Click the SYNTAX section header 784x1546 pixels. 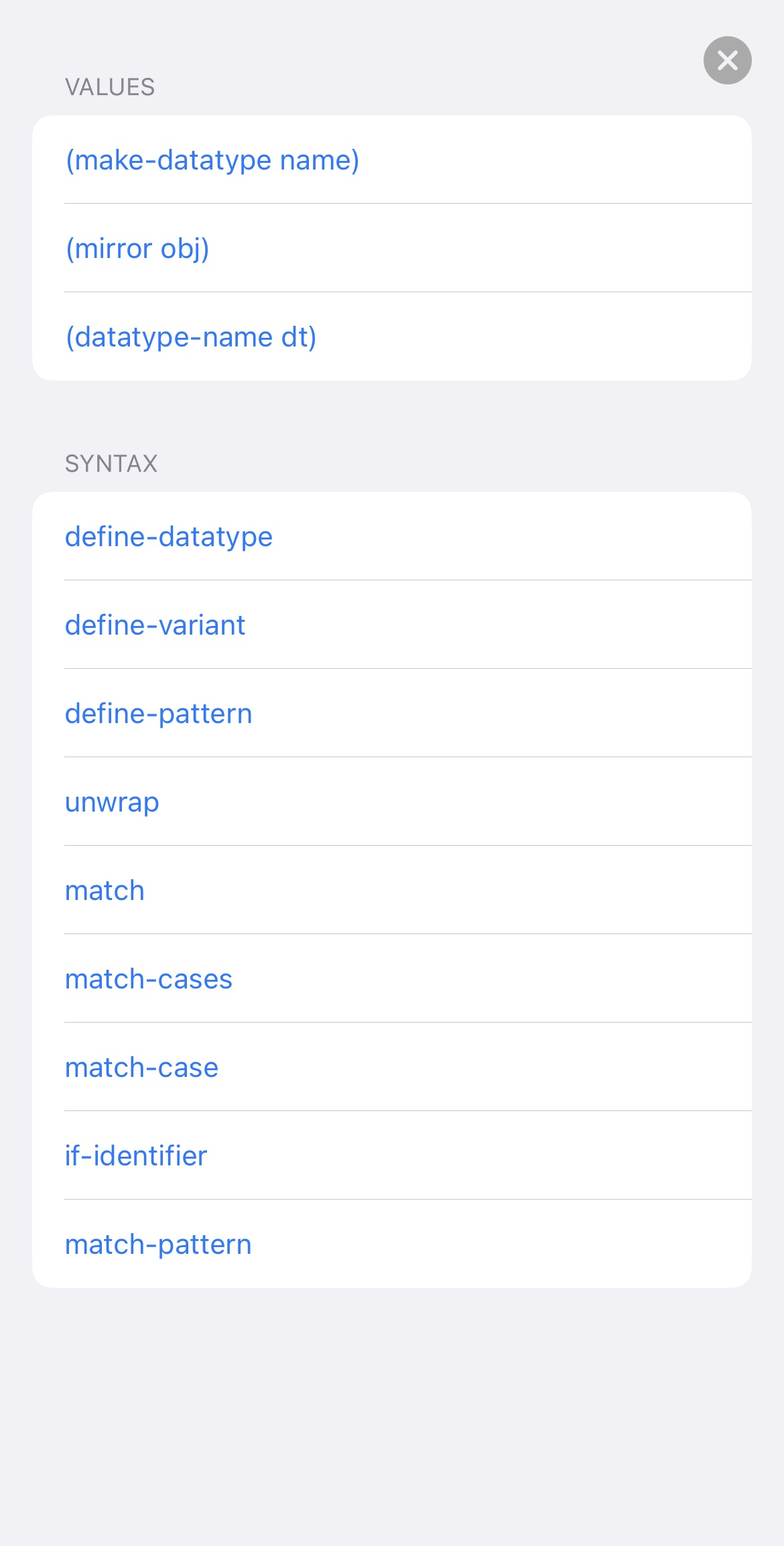(x=111, y=464)
